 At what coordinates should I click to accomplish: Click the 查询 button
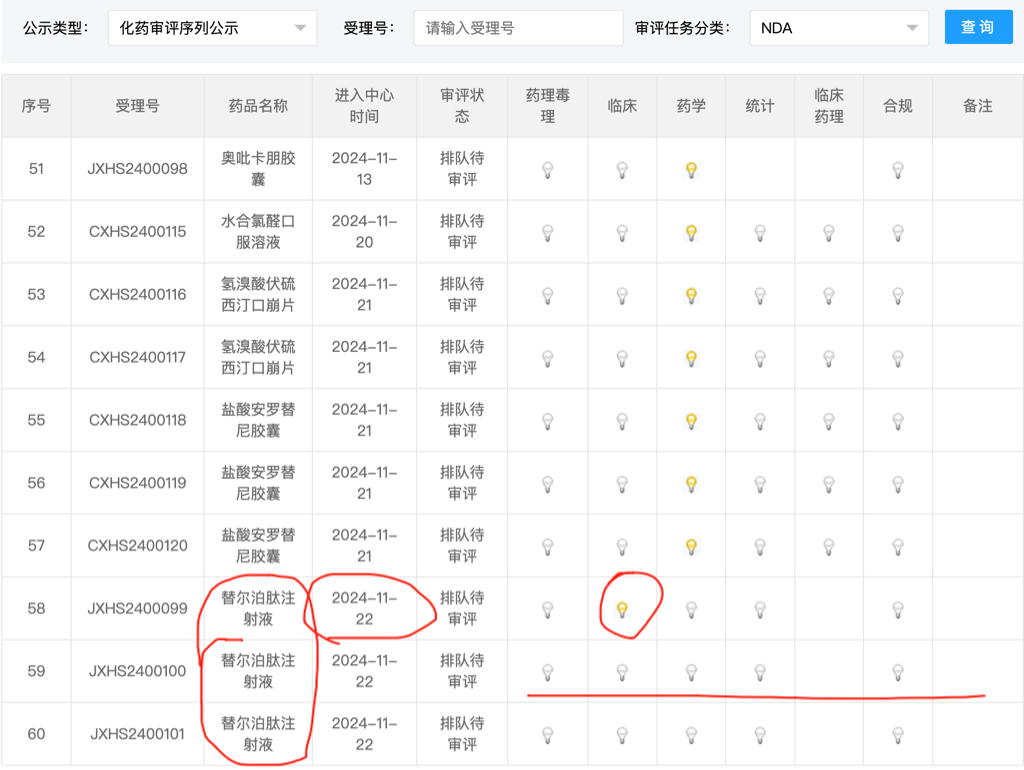tap(978, 27)
